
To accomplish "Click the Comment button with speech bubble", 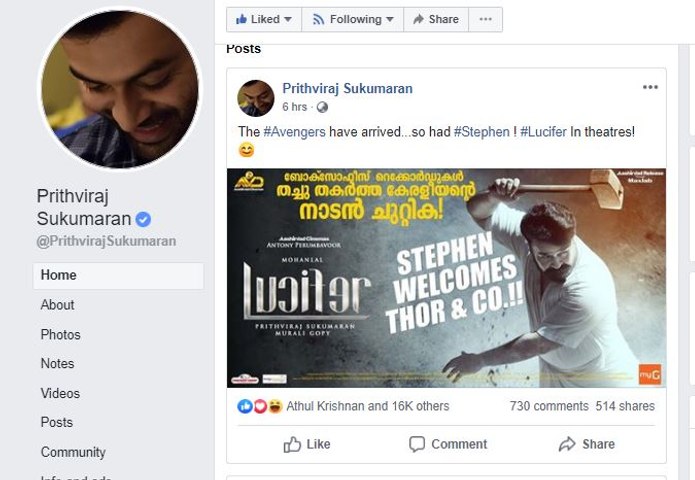I will [x=447, y=444].
